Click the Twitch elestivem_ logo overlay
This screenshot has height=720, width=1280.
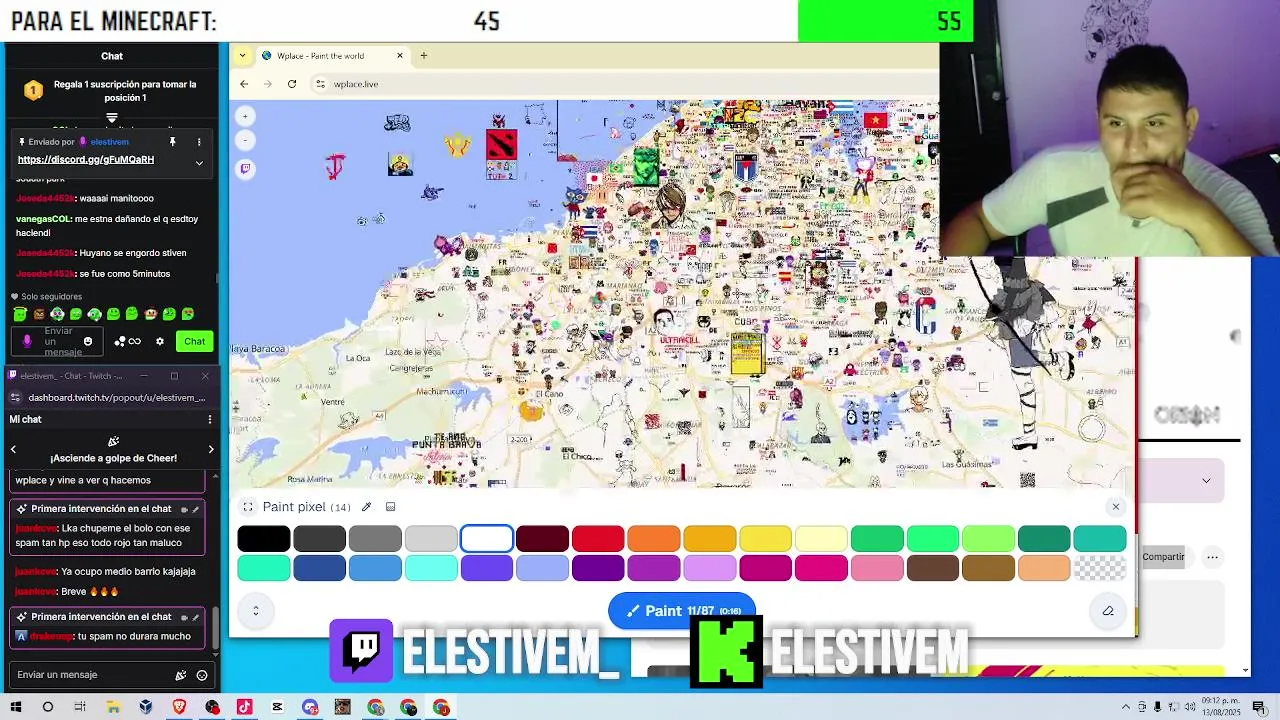(475, 652)
